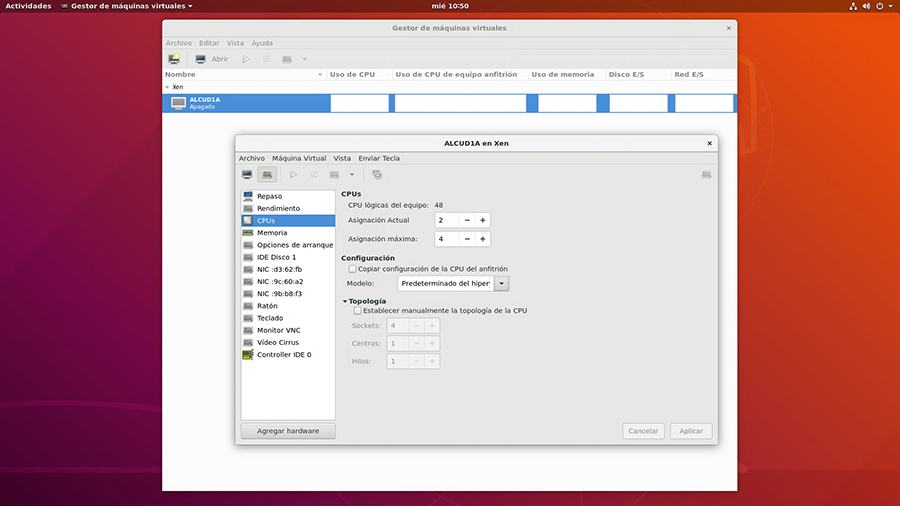The height and width of the screenshot is (506, 900).
Task: Open Editar menu in manager window
Action: tap(209, 43)
